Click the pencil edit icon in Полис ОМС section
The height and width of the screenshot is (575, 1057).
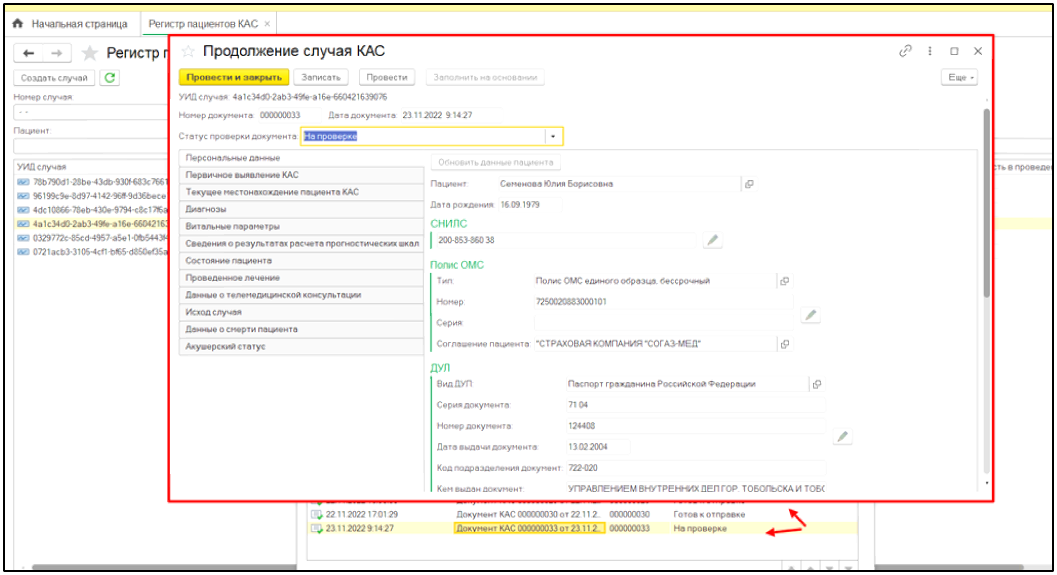click(x=811, y=316)
